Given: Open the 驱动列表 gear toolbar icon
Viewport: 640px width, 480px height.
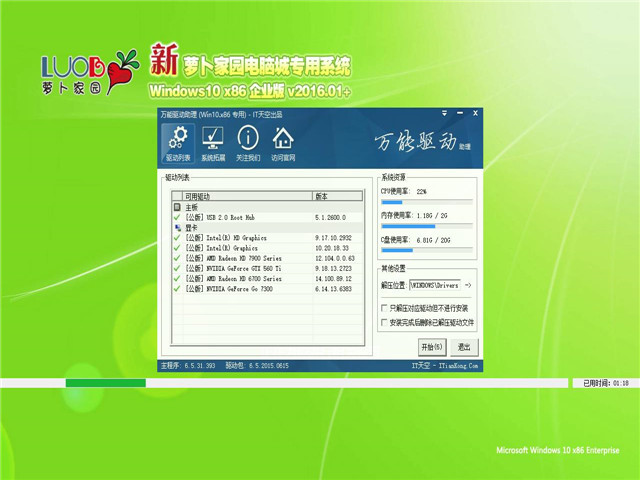Looking at the screenshot, I should pyautogui.click(x=178, y=144).
